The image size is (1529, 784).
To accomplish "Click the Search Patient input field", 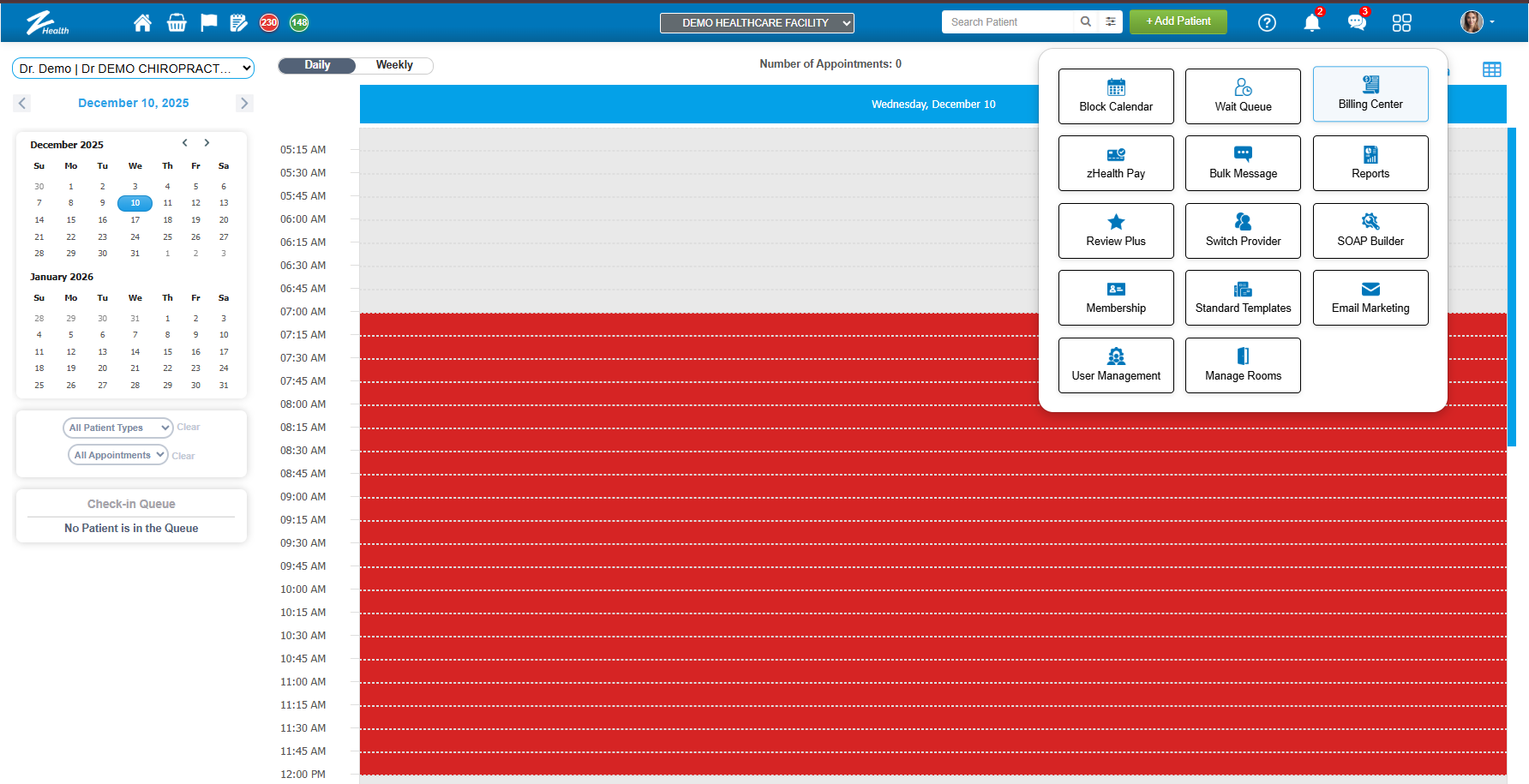I will pos(1008,22).
